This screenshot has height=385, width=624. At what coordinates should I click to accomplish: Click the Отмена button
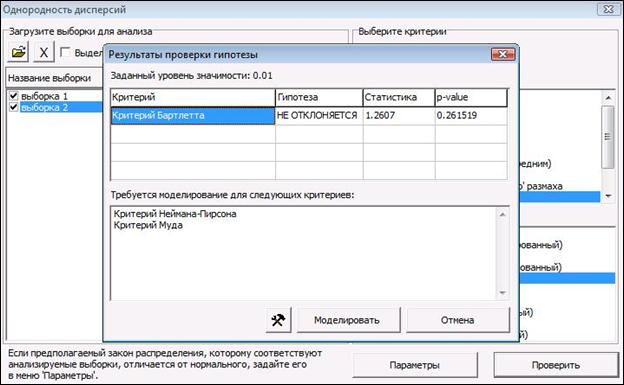click(x=458, y=320)
